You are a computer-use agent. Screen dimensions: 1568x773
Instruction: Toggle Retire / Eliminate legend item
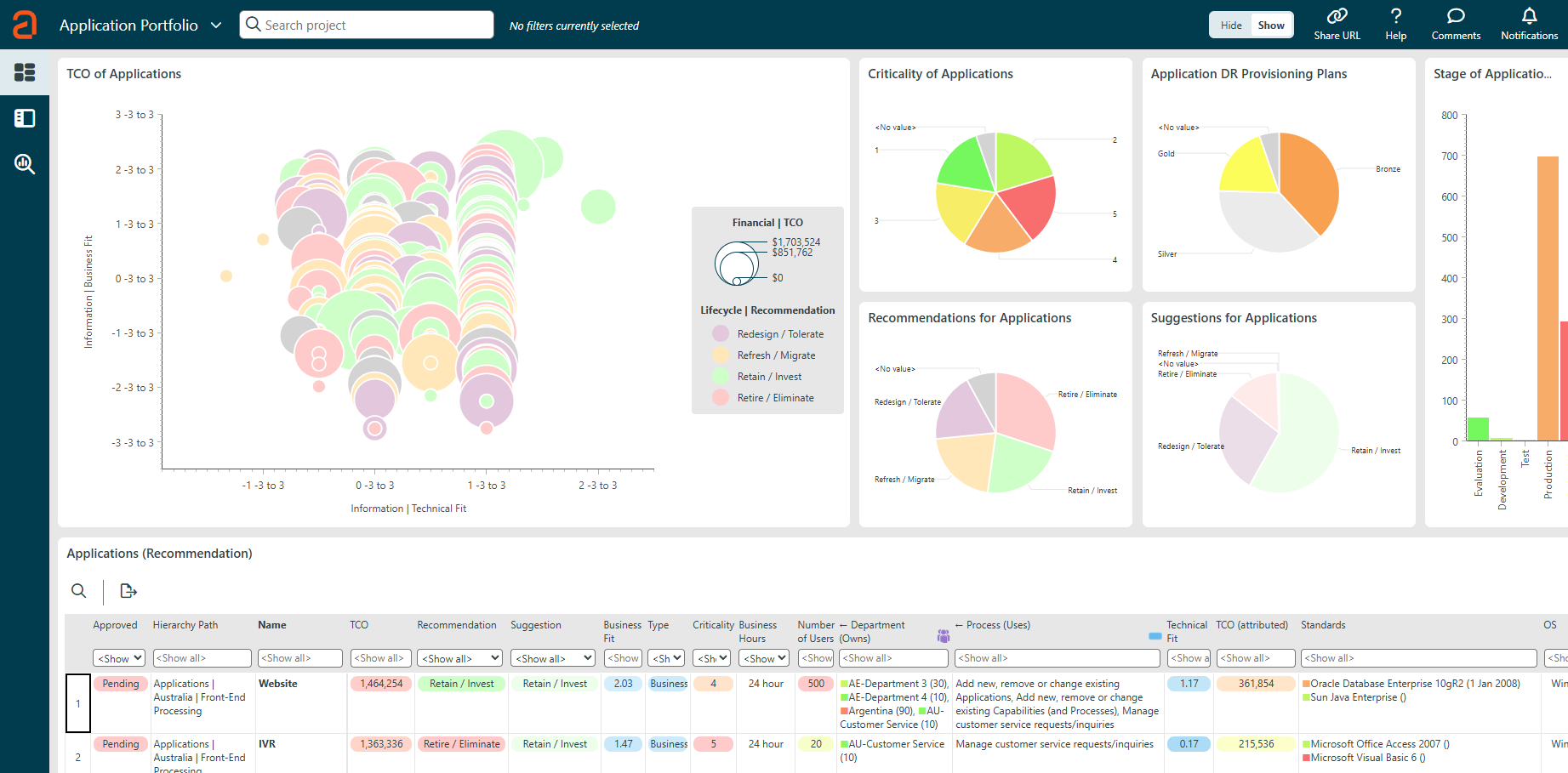(775, 398)
